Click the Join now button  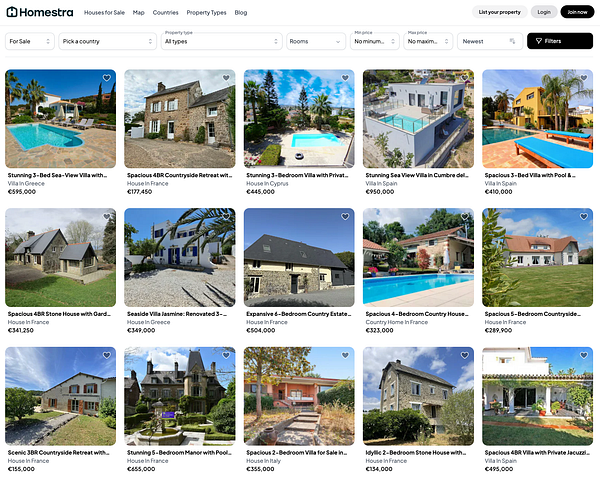click(577, 12)
